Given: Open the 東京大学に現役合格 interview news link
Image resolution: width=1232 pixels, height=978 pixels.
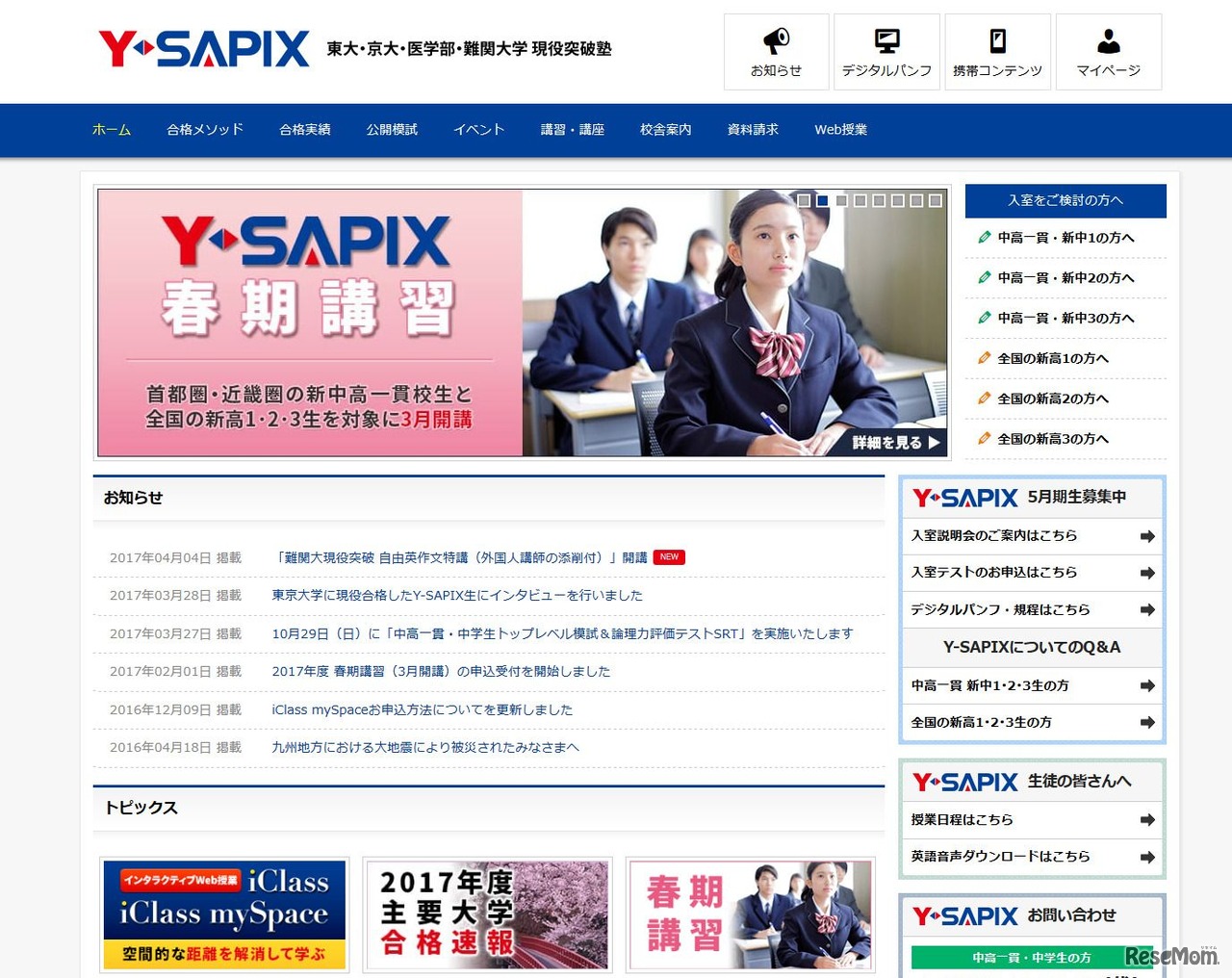Looking at the screenshot, I should 457,596.
